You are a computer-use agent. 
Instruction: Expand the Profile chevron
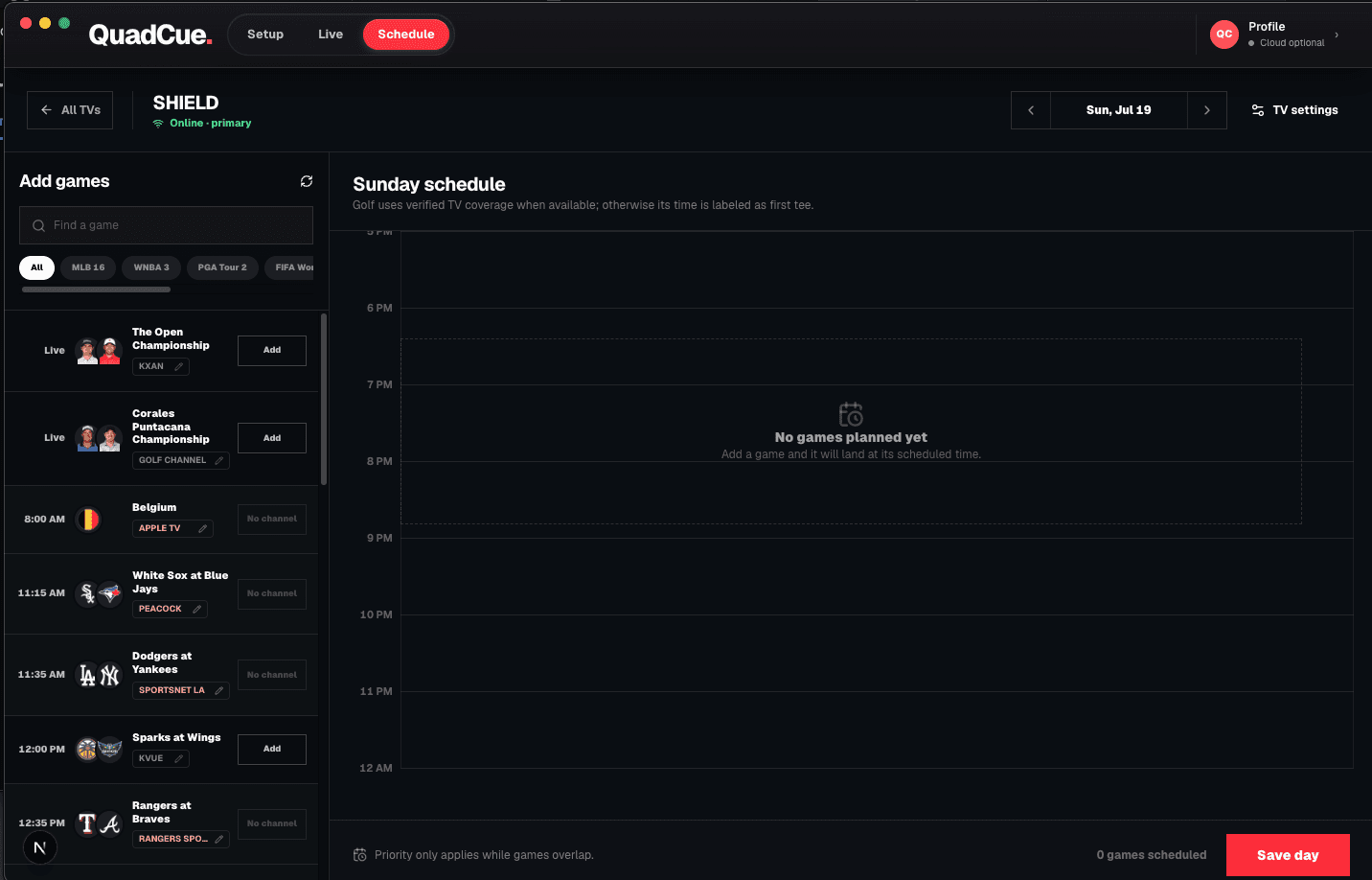coord(1337,35)
